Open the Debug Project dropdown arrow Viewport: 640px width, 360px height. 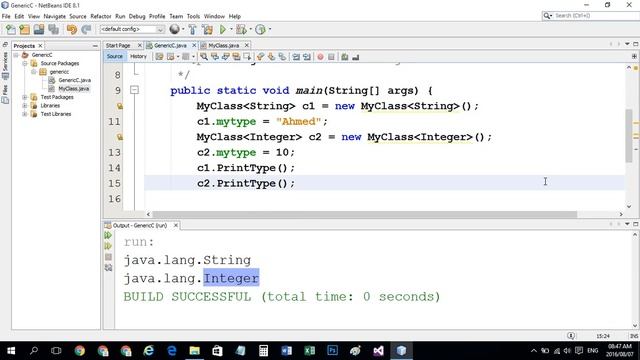click(250, 29)
